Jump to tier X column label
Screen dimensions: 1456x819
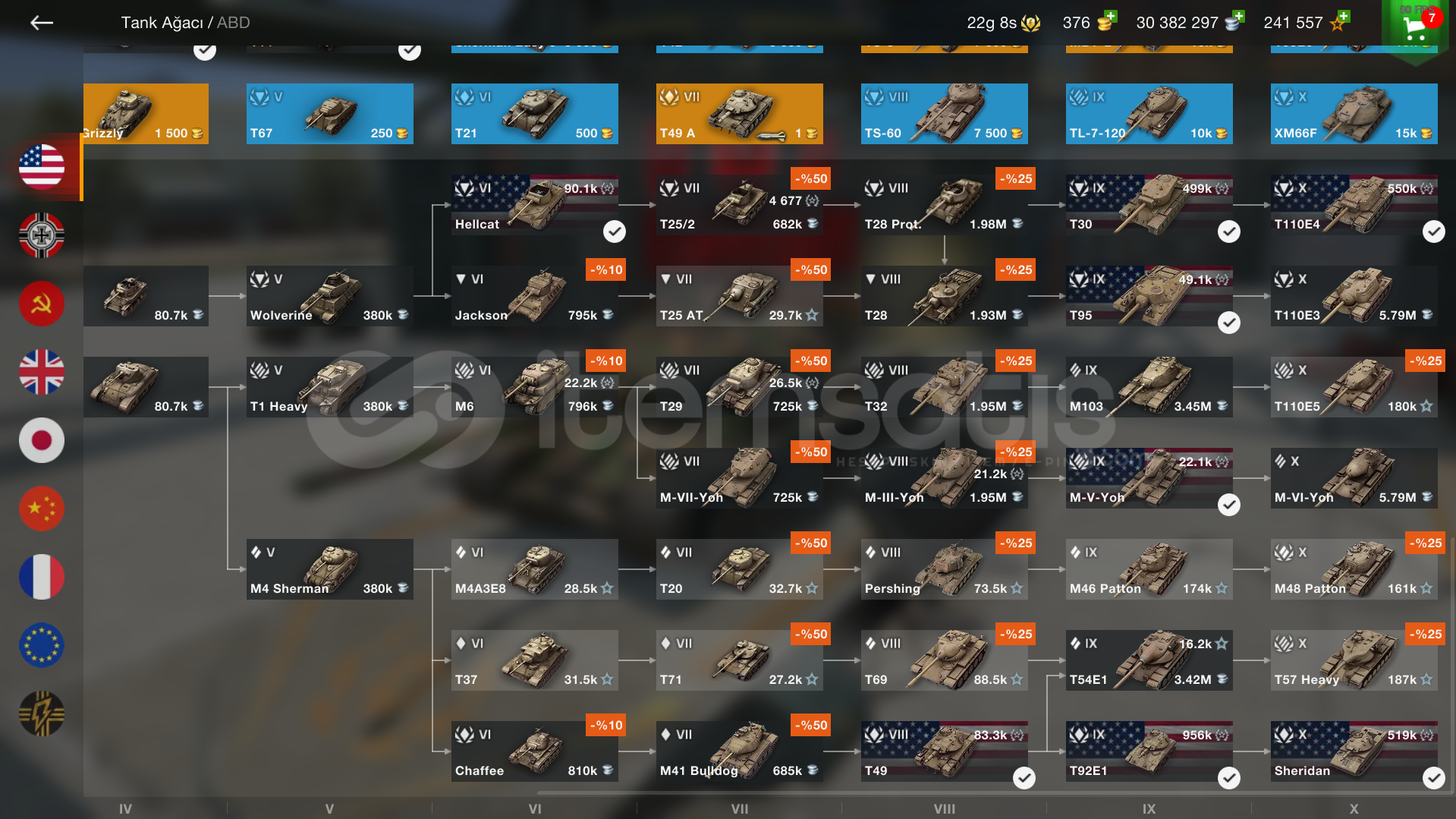1354,809
